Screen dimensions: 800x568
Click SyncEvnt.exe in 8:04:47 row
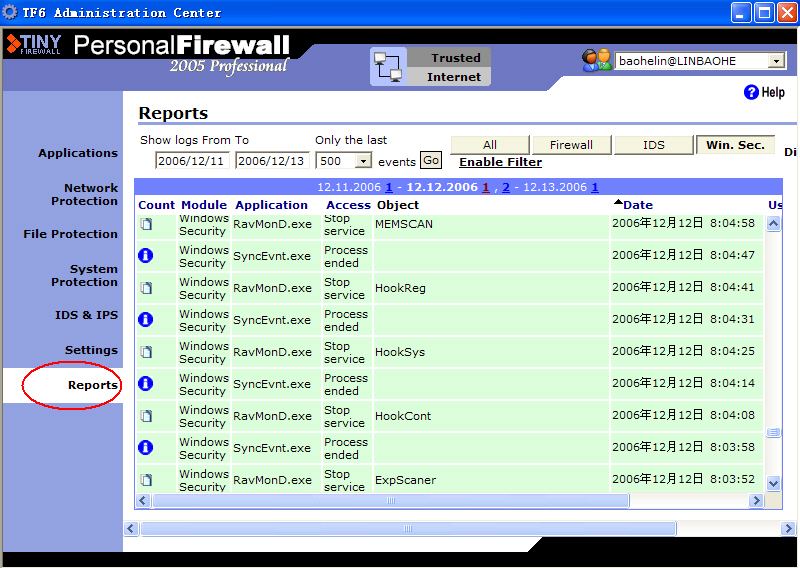tap(272, 256)
